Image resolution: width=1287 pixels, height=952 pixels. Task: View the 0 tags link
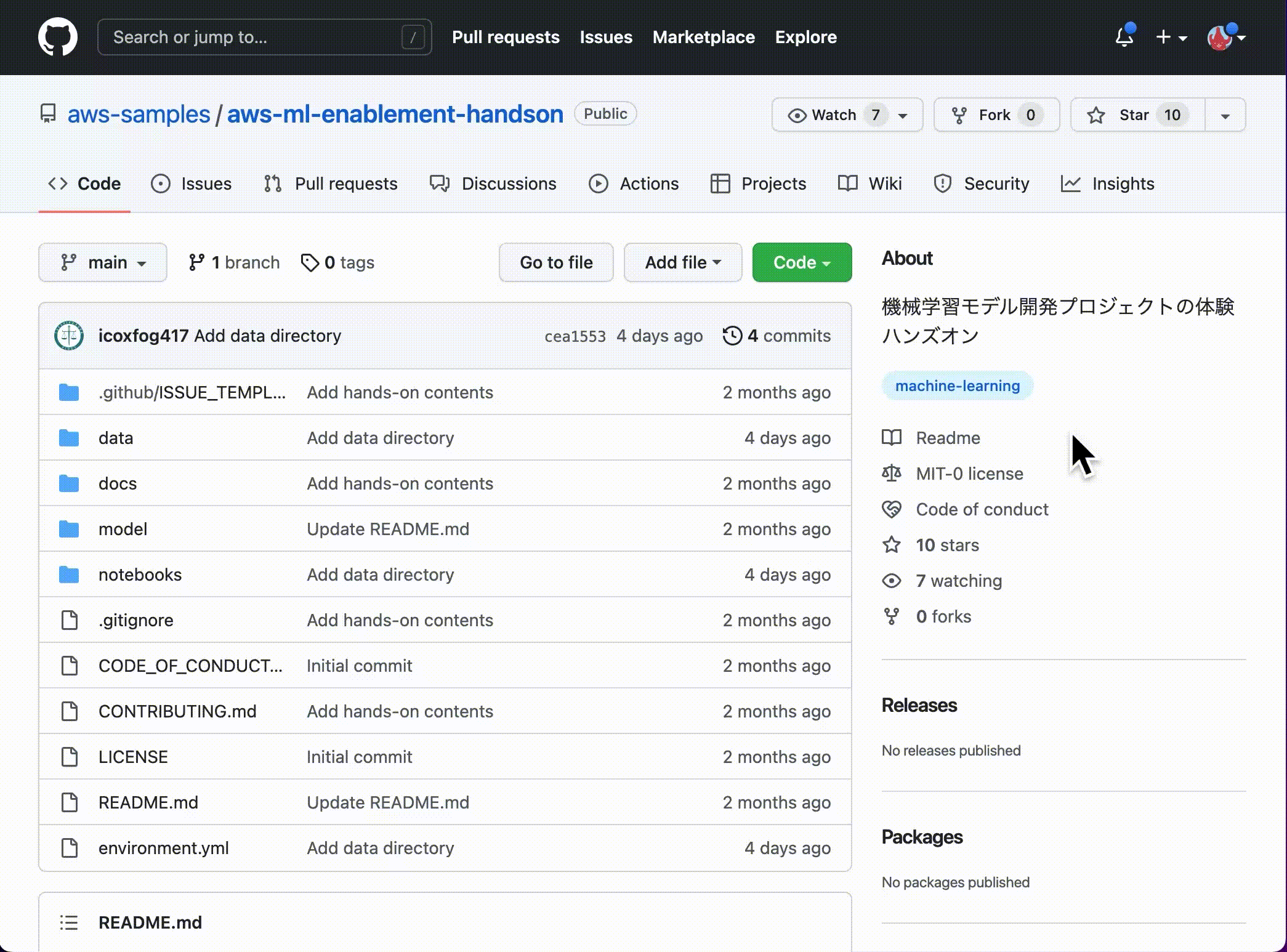[337, 262]
